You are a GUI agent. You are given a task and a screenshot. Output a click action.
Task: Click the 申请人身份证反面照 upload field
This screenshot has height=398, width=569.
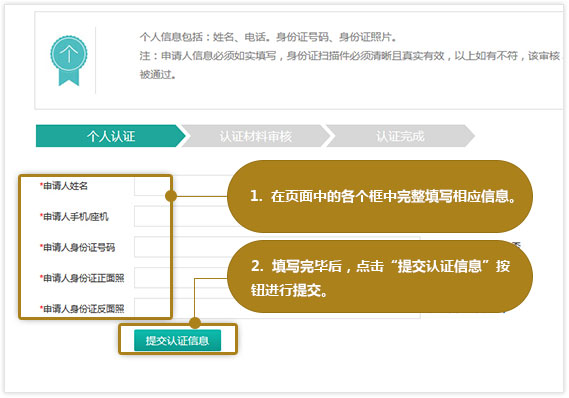coord(278,308)
